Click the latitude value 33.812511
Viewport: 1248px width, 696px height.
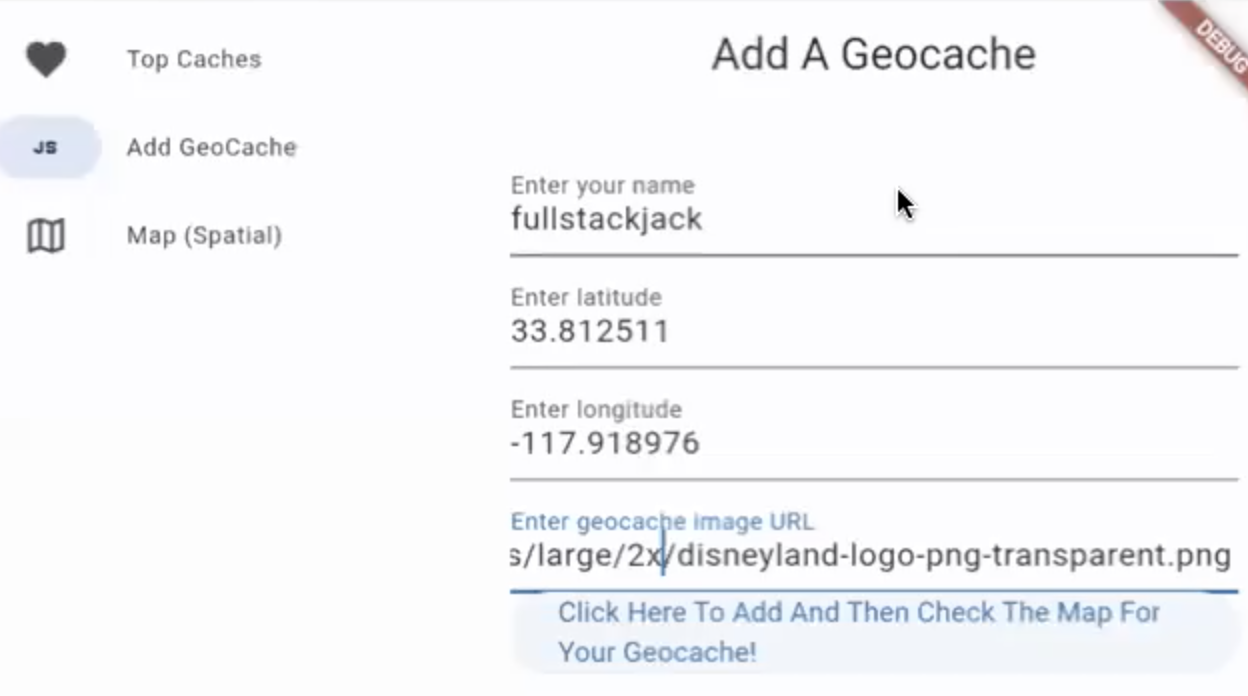coord(590,331)
